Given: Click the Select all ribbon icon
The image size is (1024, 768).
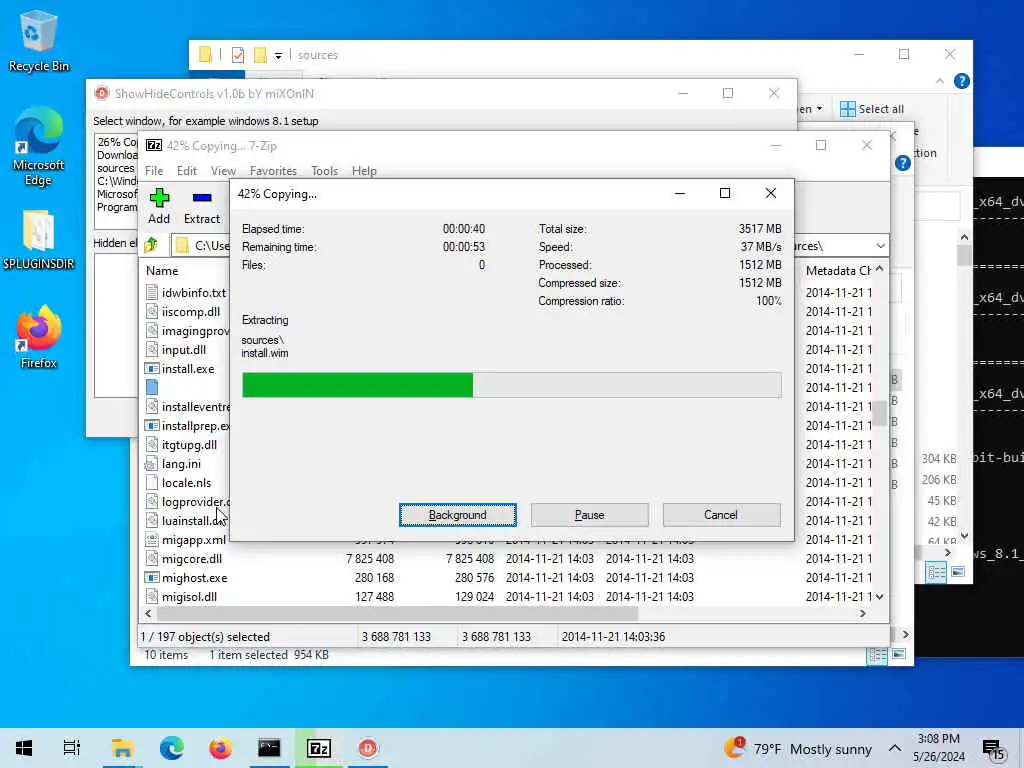Looking at the screenshot, I should coord(848,109).
